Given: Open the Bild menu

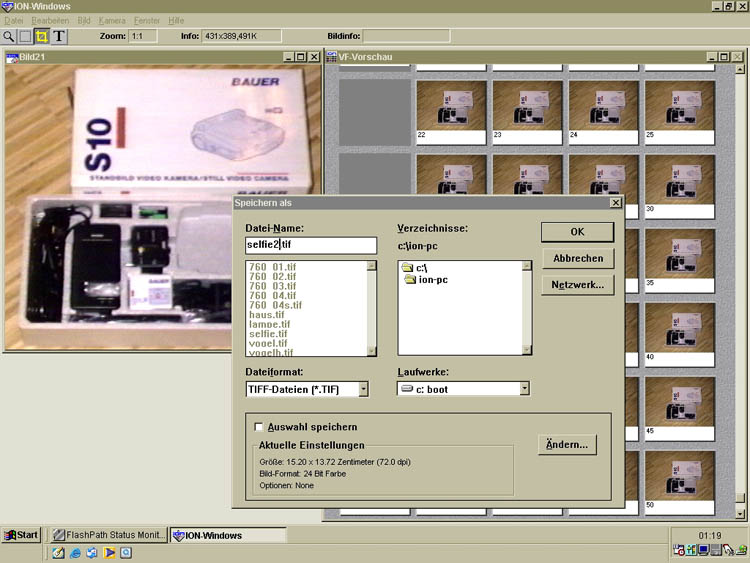Looking at the screenshot, I should click(84, 21).
